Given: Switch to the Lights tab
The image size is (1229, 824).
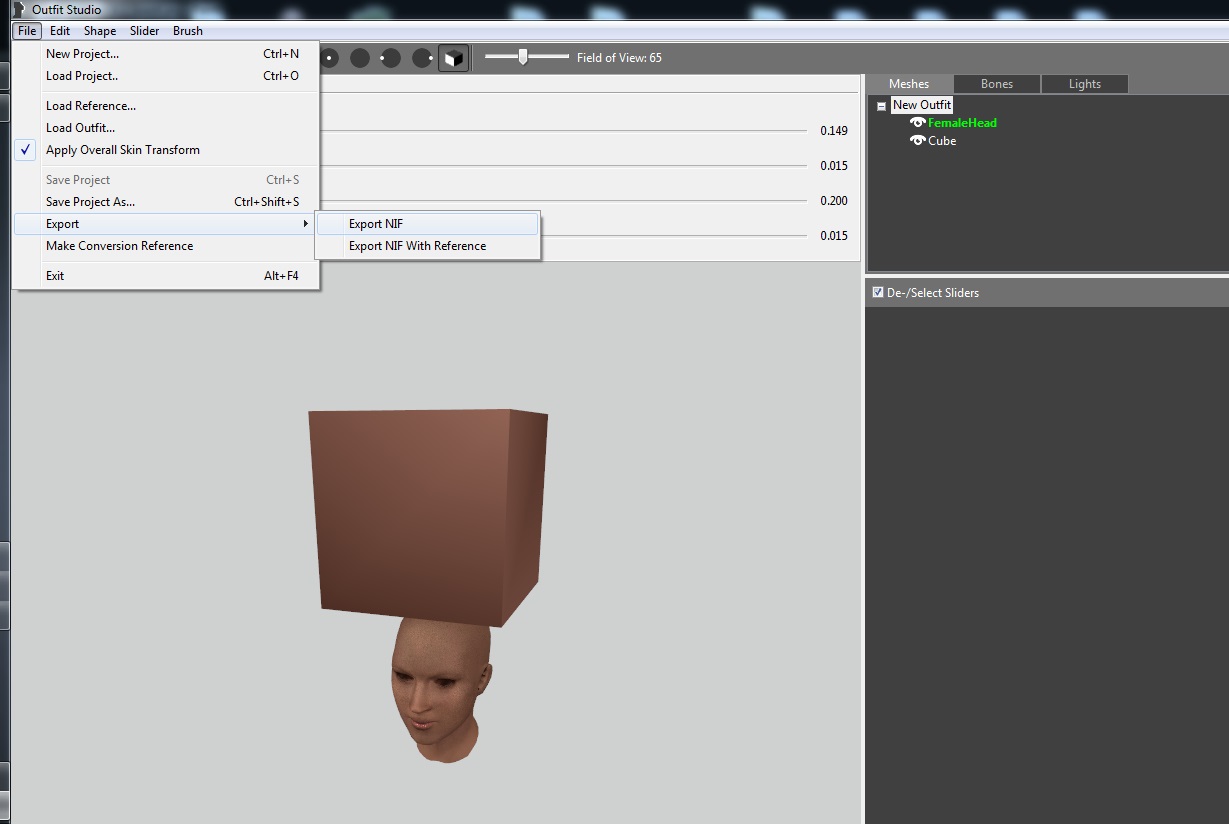Looking at the screenshot, I should point(1085,84).
